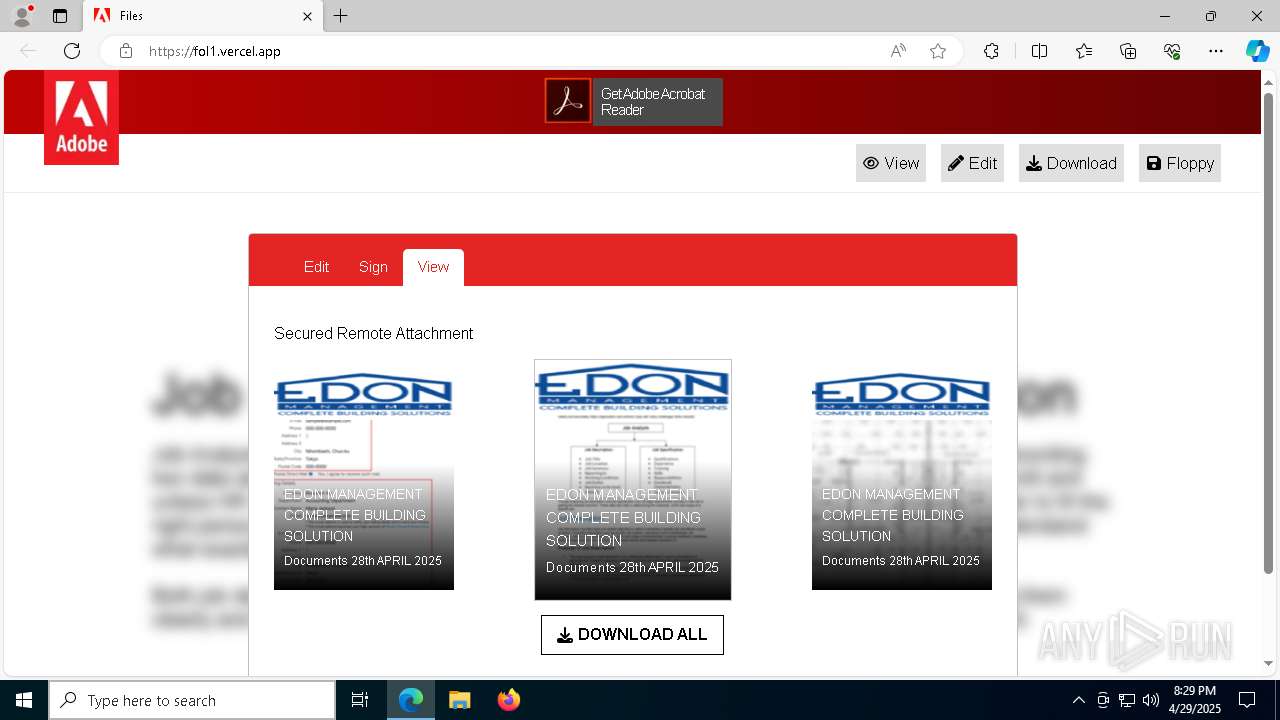Add this page to favorites with the star icon

click(x=938, y=51)
